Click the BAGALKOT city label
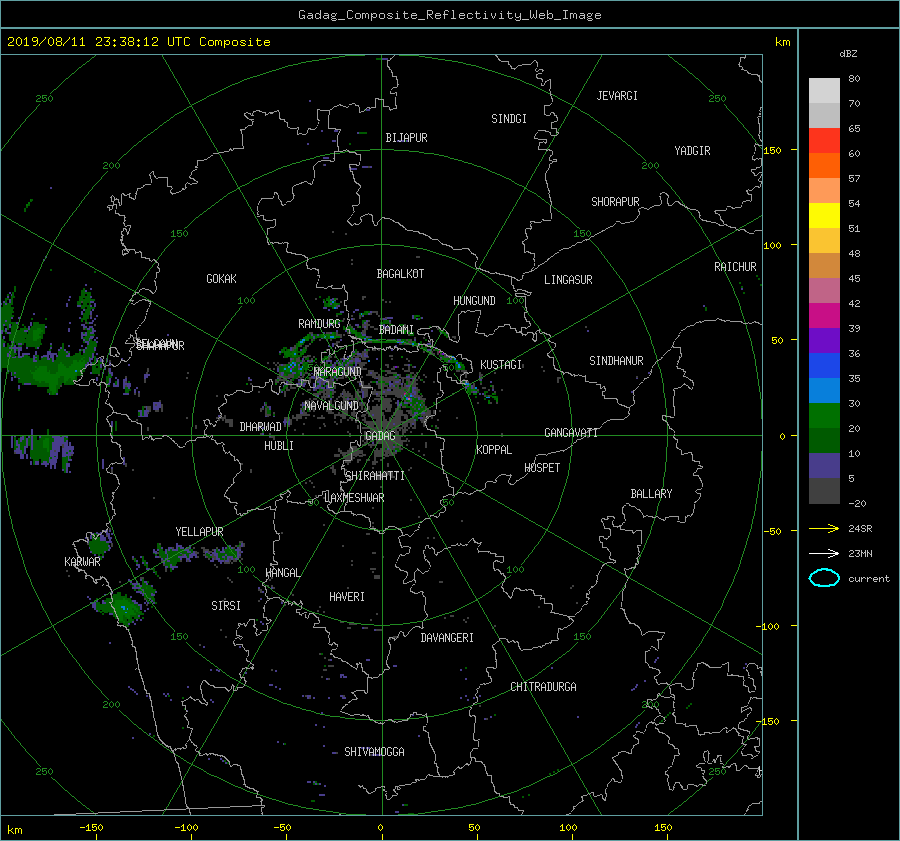Image resolution: width=900 pixels, height=841 pixels. coord(400,274)
